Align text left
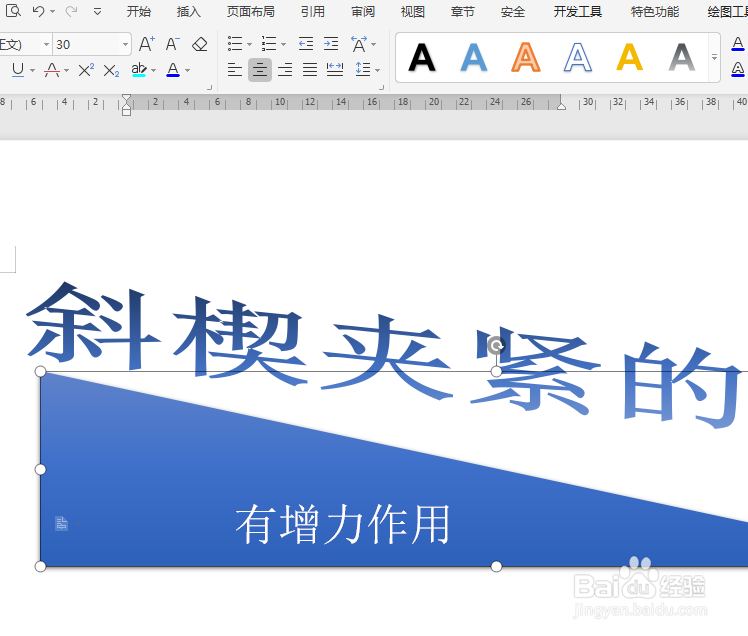This screenshot has width=748, height=636. [234, 70]
